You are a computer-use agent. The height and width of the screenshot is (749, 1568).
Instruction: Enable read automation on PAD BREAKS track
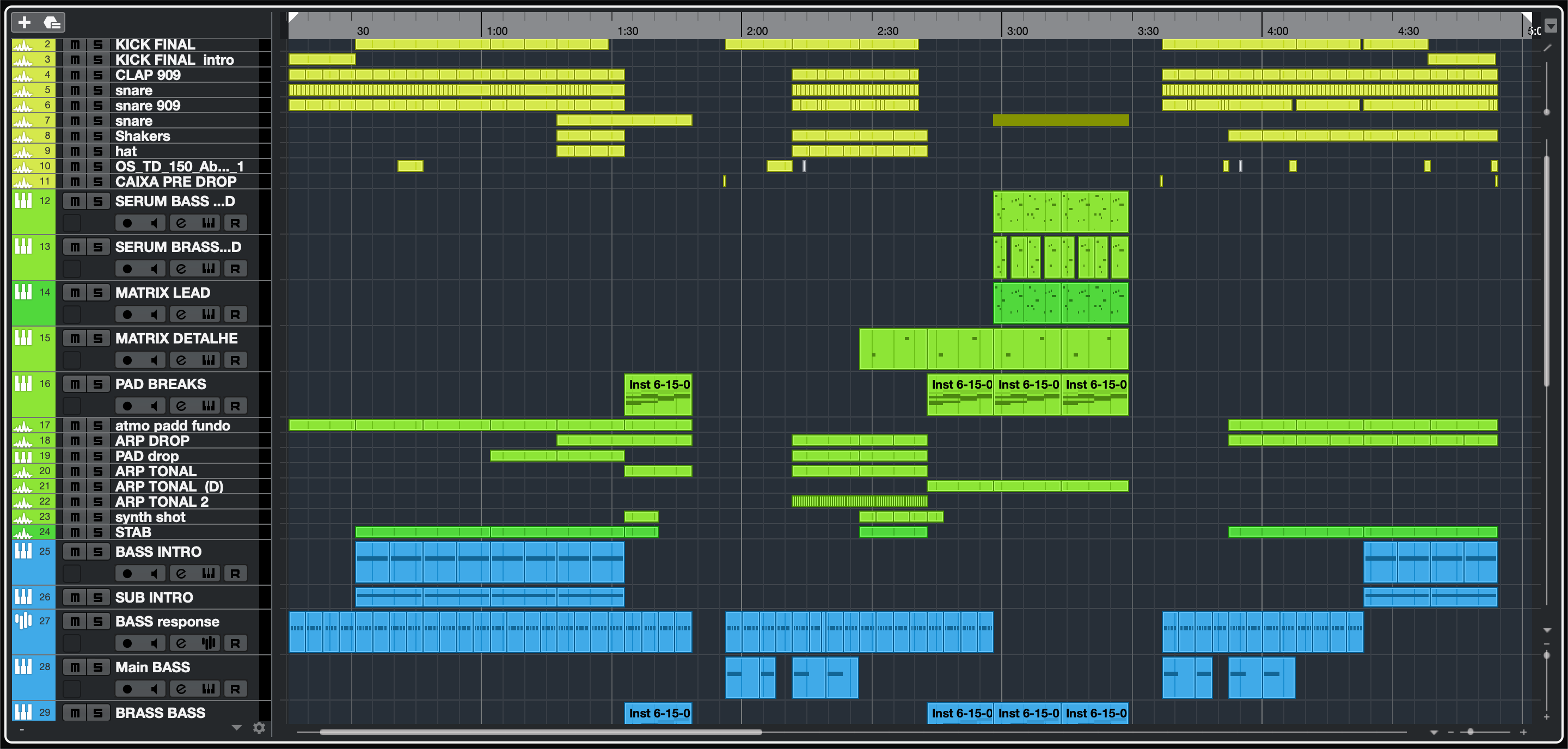point(235,406)
